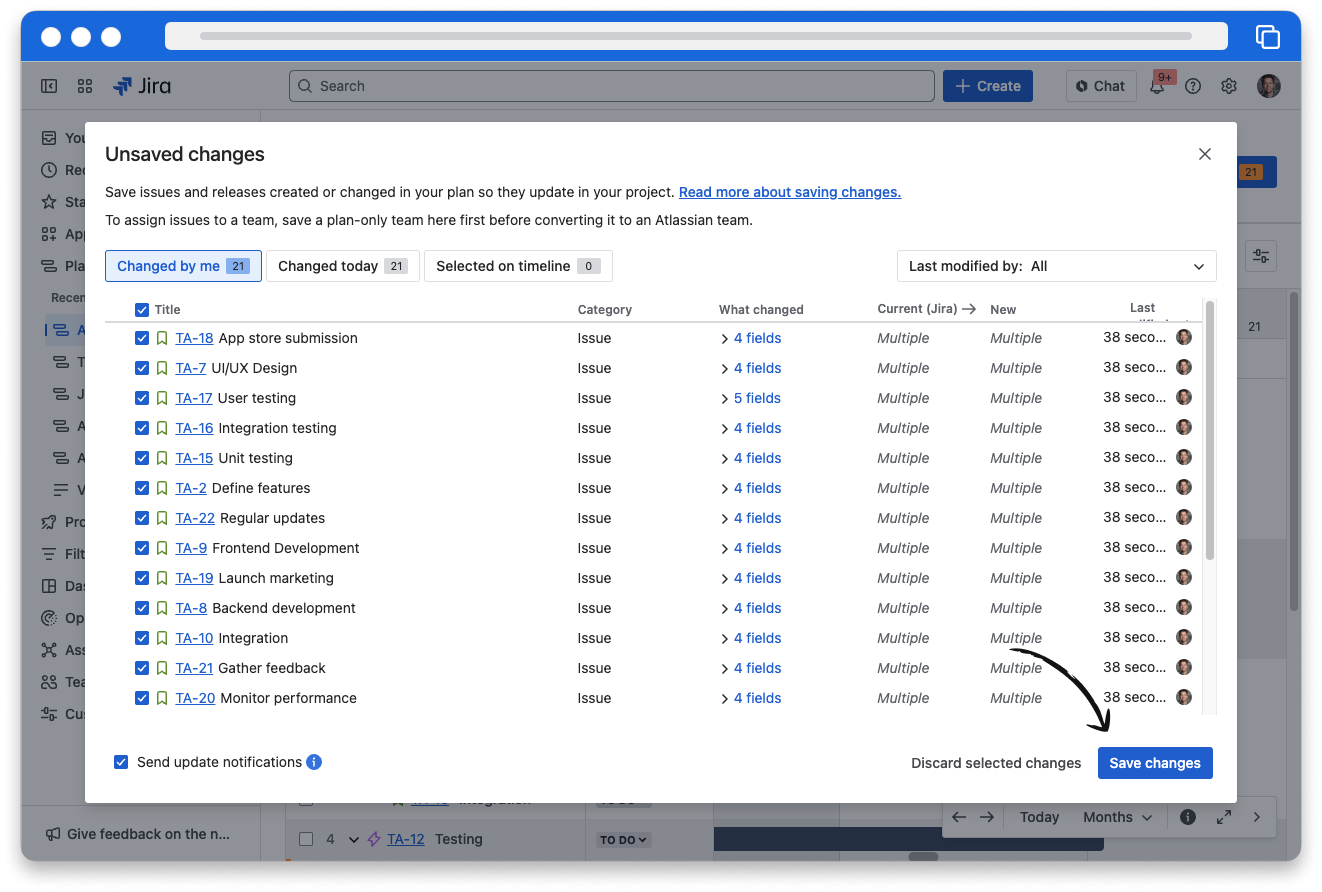Click the avatar in TA-7 row

pos(1184,367)
